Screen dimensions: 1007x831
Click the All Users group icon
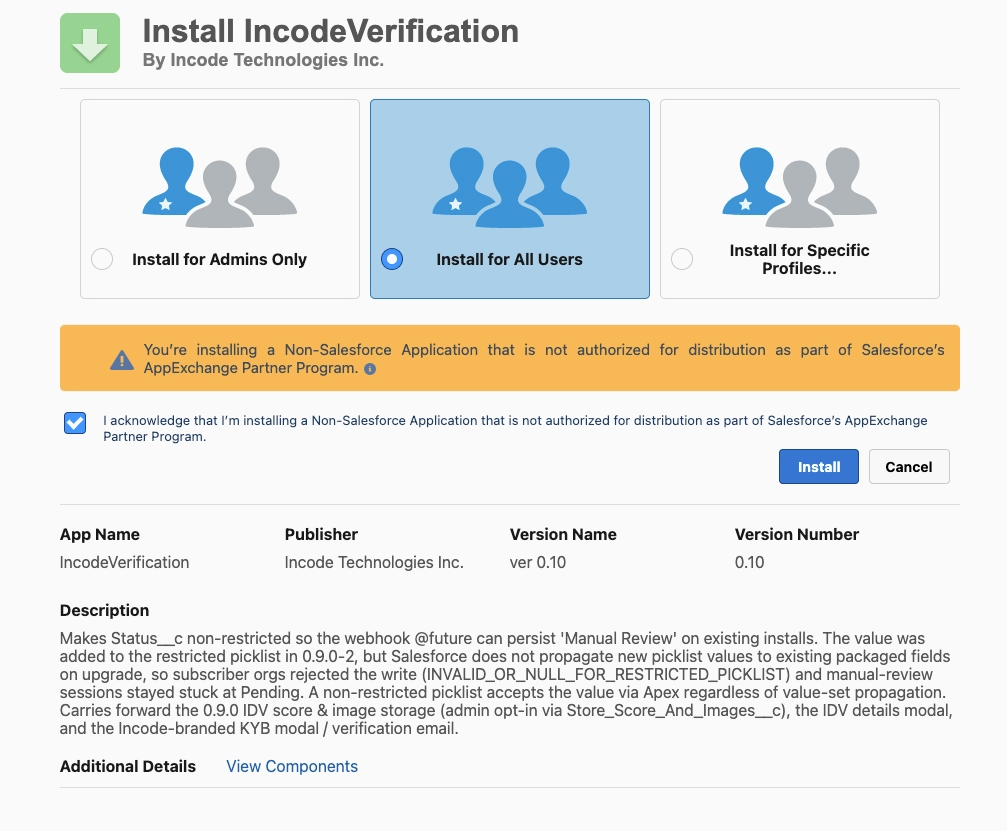[x=509, y=187]
